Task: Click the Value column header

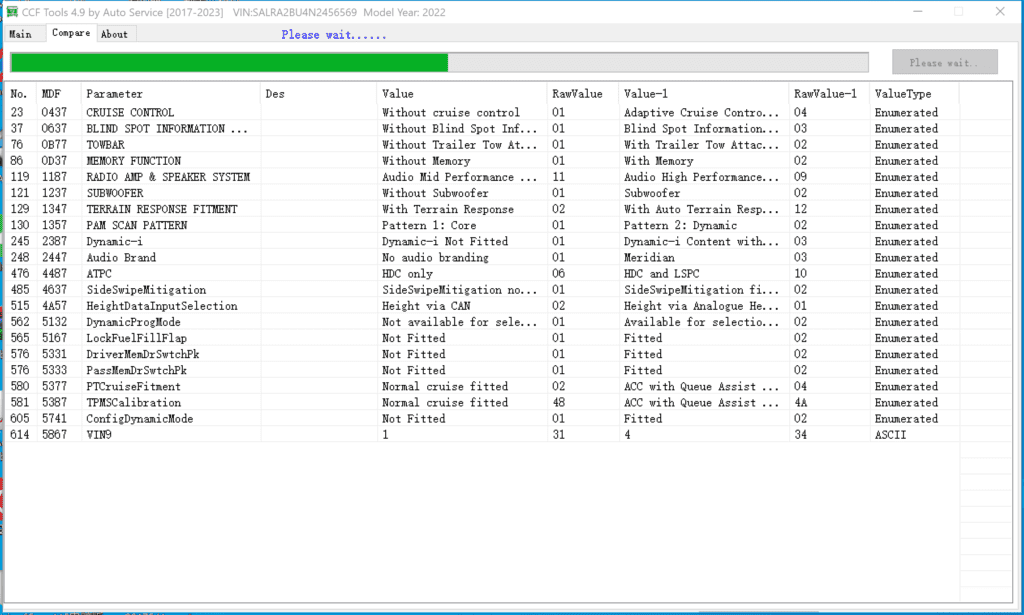Action: coord(398,93)
